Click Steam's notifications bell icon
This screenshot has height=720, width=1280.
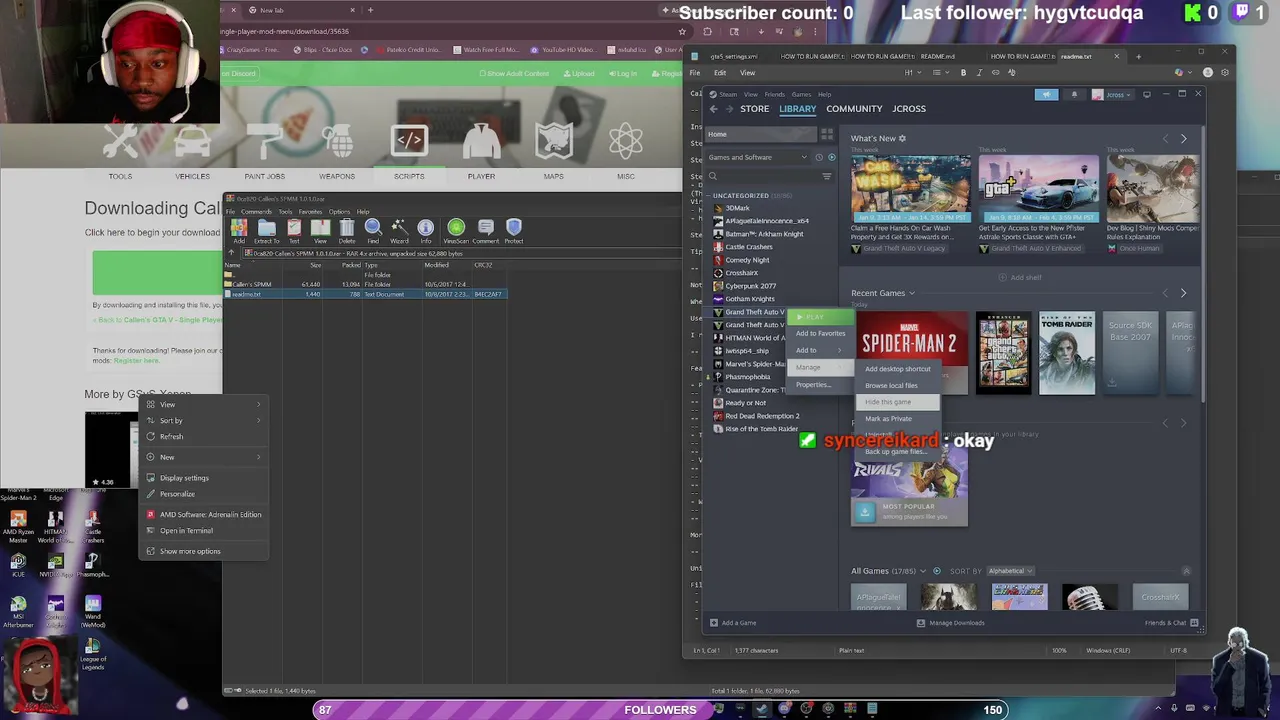(x=1074, y=94)
